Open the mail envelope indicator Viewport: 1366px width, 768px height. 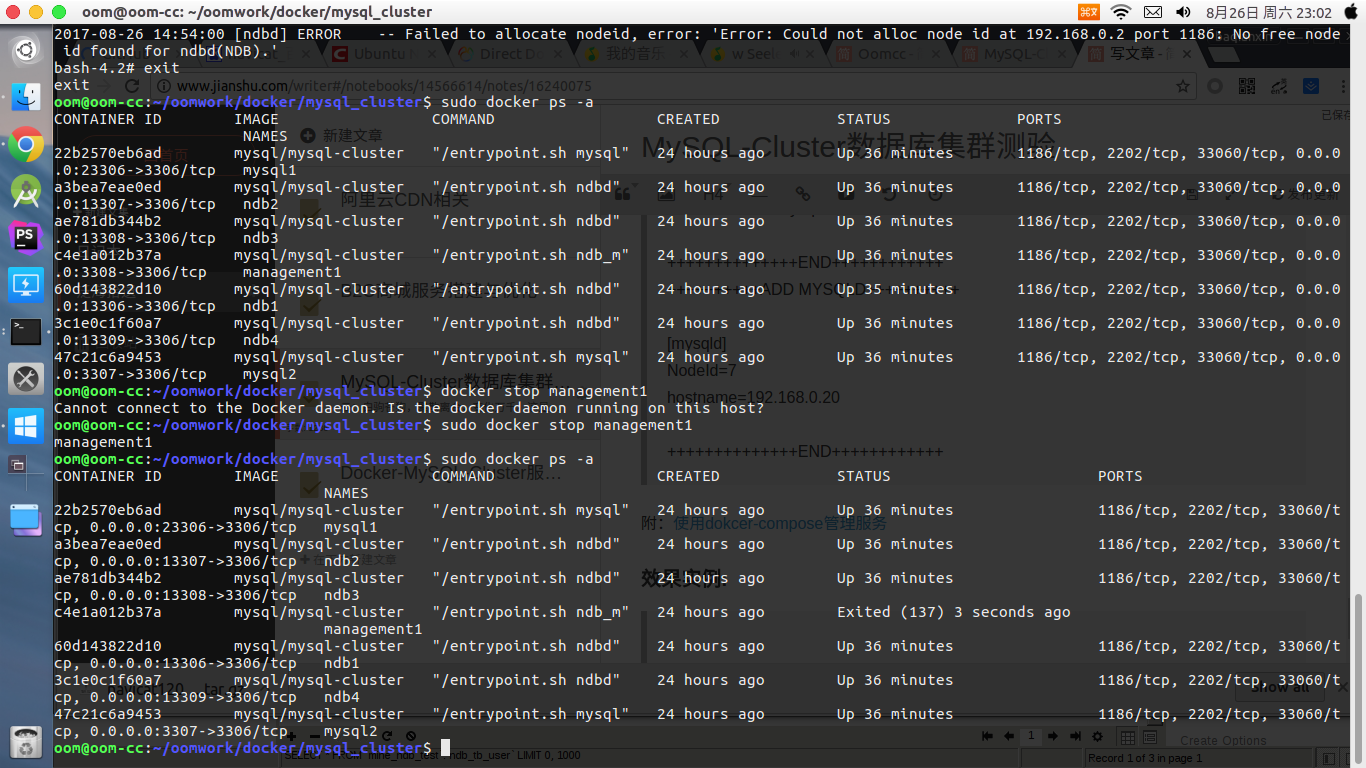(x=1152, y=12)
